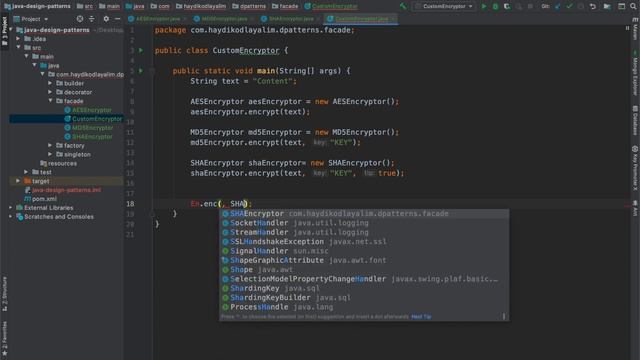640x360 pixels.
Task: Click the Build project hammer icon
Action: tap(403, 6)
